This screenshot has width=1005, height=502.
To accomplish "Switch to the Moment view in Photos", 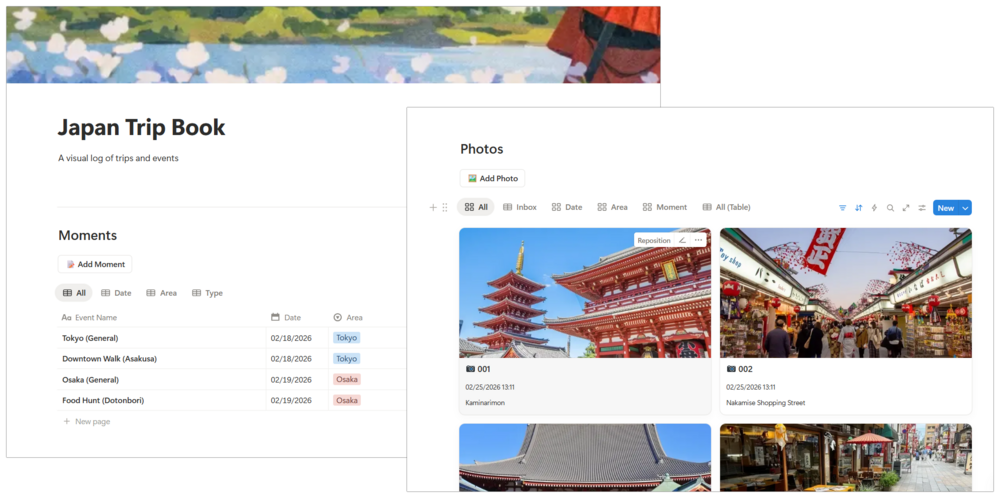I will point(665,207).
